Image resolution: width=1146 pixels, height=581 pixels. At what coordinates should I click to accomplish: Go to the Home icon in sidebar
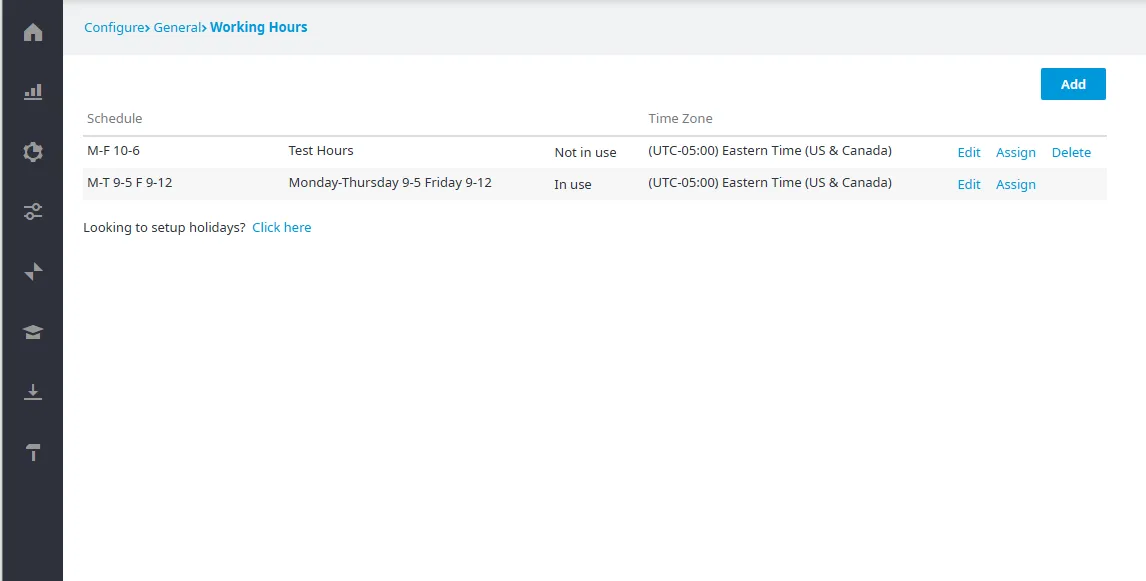[33, 33]
